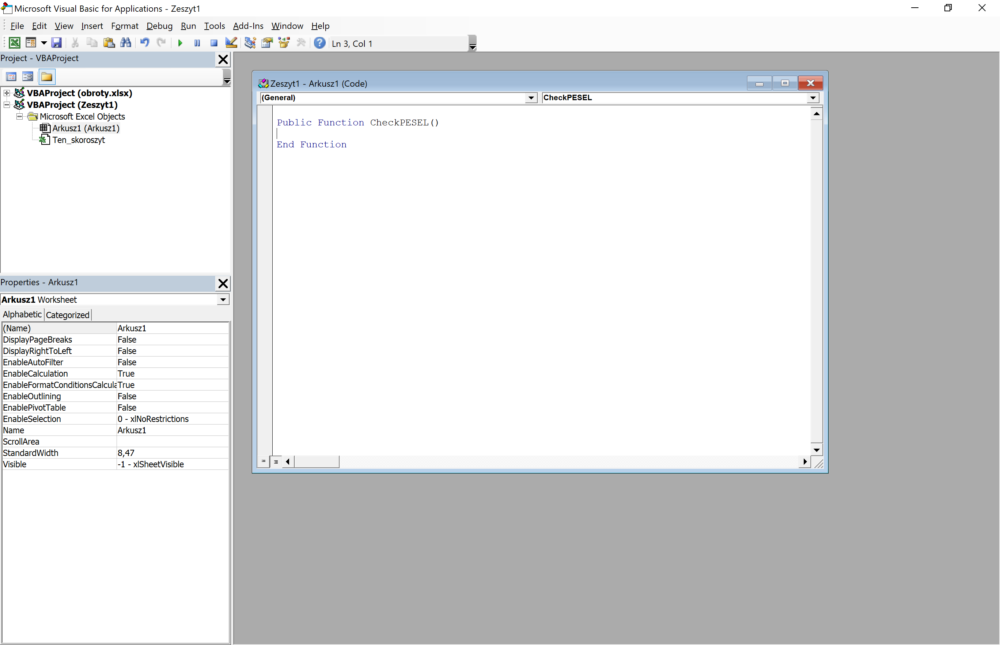Open the Insert menu
1000x645 pixels.
click(x=92, y=26)
